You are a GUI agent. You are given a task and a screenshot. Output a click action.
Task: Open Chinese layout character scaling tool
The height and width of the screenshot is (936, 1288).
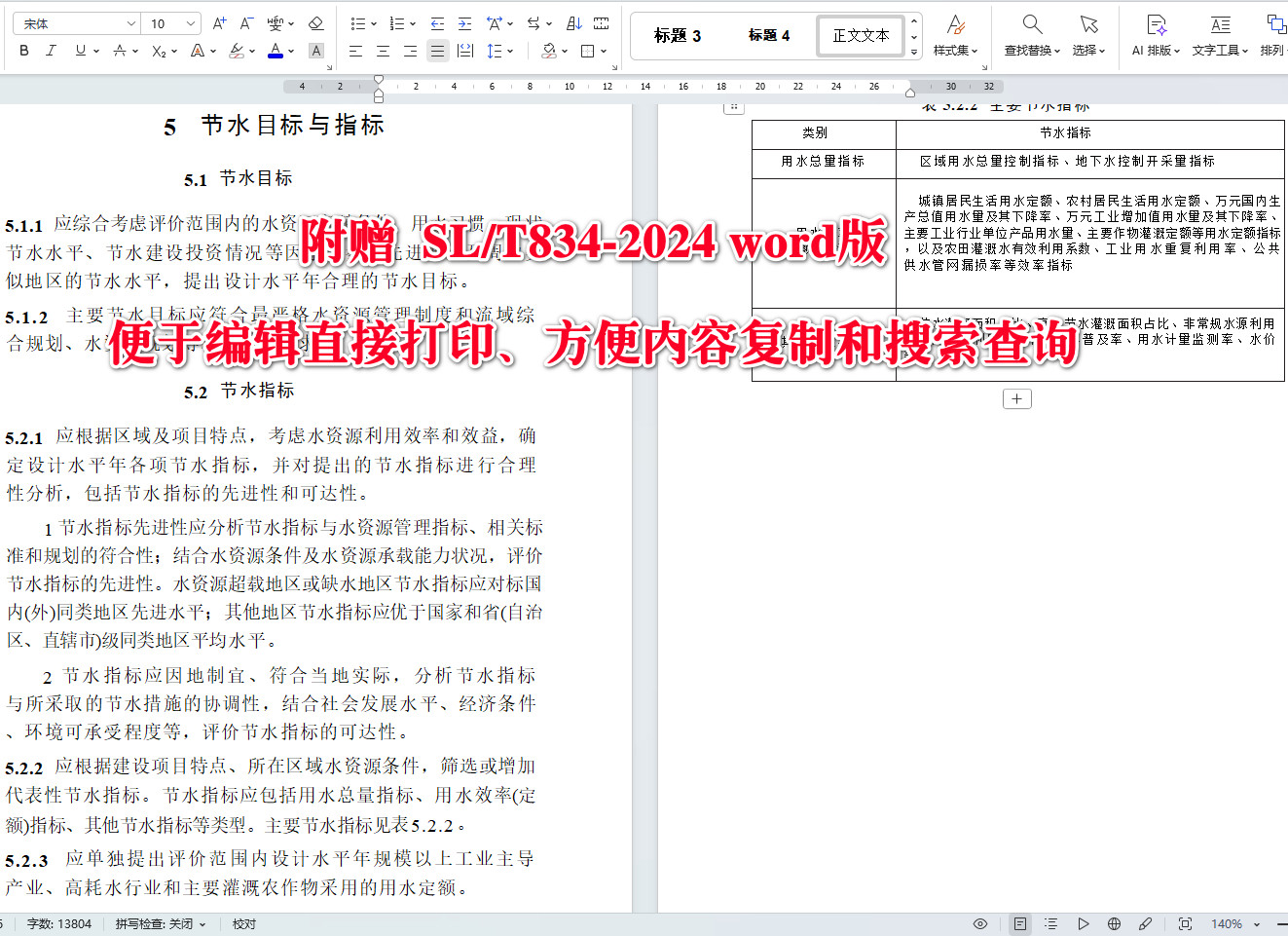tap(496, 23)
